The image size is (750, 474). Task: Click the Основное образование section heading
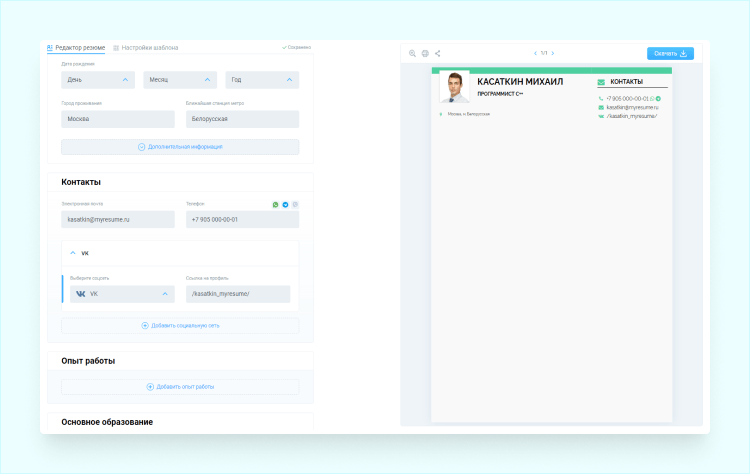pyautogui.click(x=107, y=422)
